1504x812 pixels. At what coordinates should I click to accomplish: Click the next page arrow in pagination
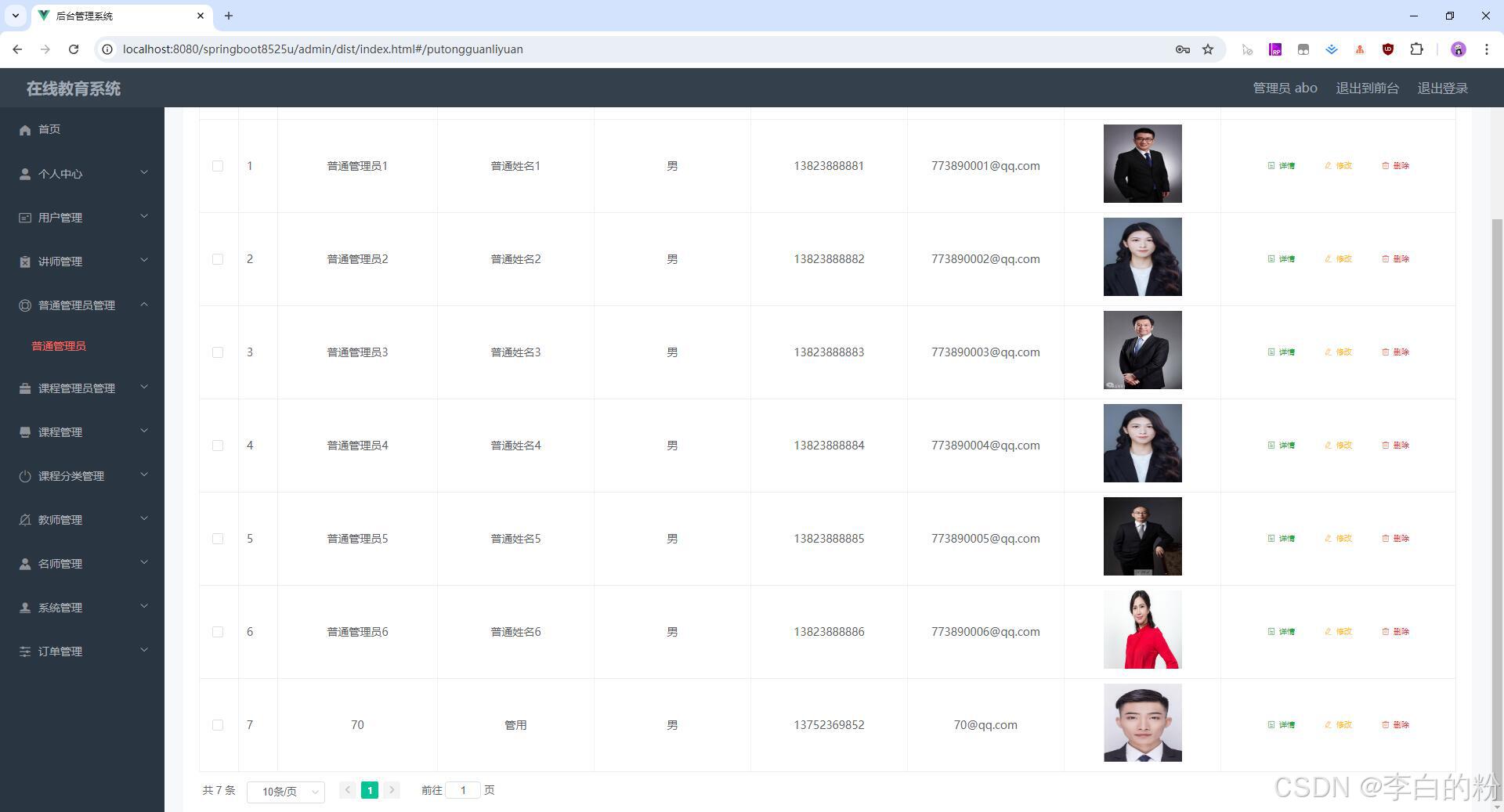[x=392, y=790]
